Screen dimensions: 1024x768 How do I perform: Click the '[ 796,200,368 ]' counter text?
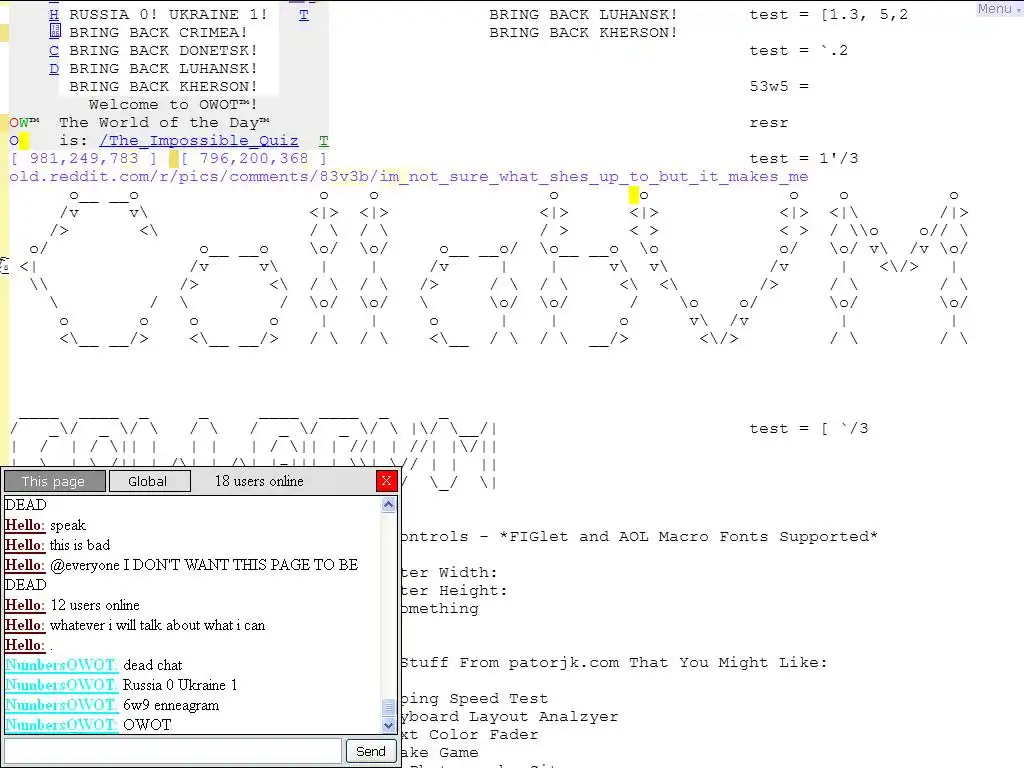(x=254, y=158)
